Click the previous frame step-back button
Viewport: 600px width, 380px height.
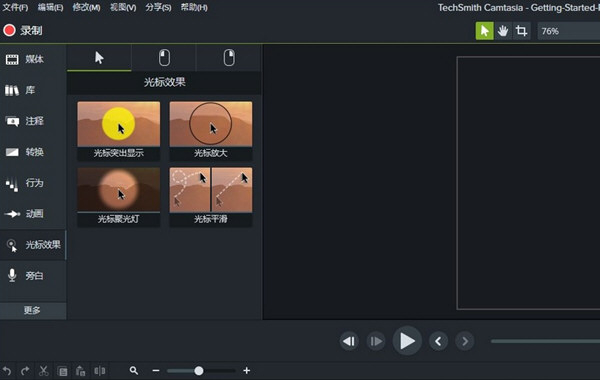(349, 341)
